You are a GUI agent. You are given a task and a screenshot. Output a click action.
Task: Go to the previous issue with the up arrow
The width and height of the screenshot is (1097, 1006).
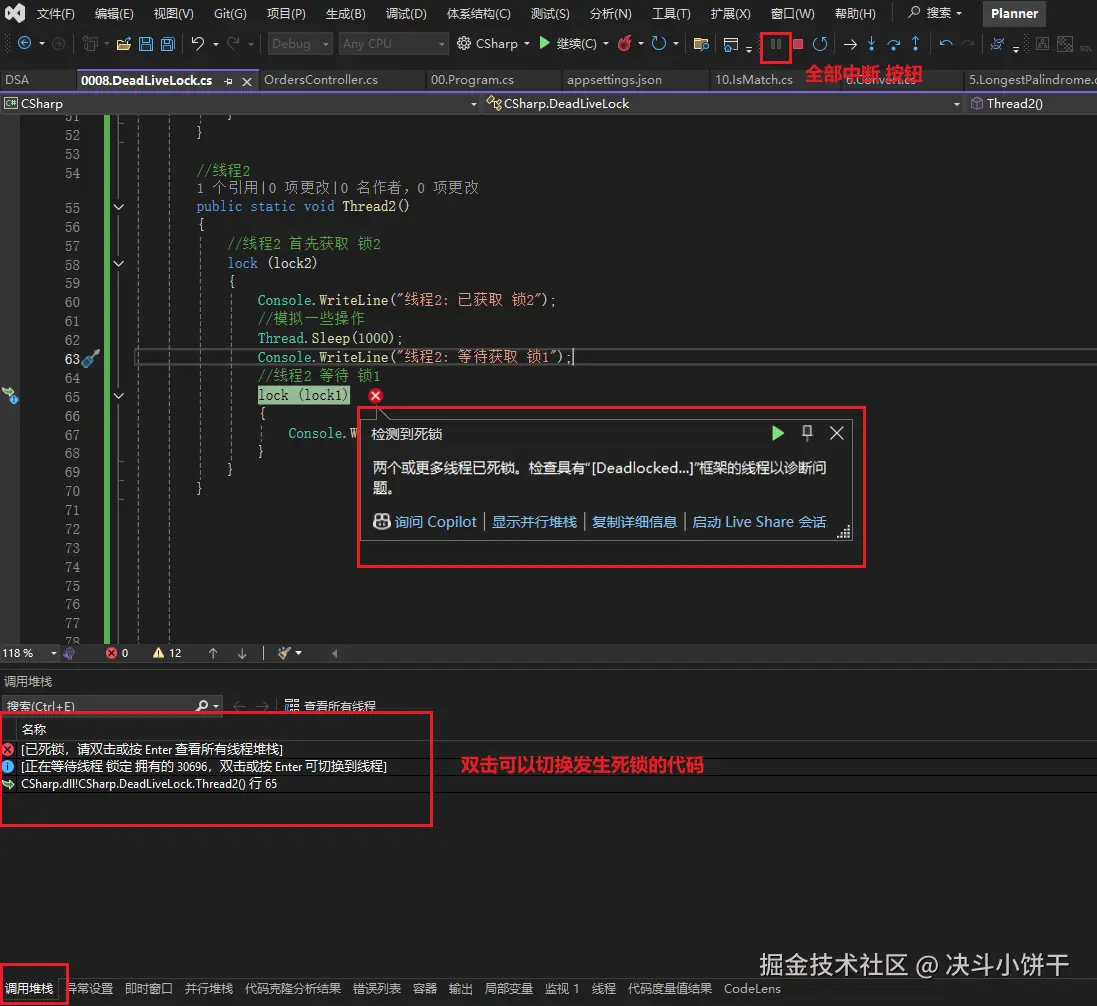(213, 653)
